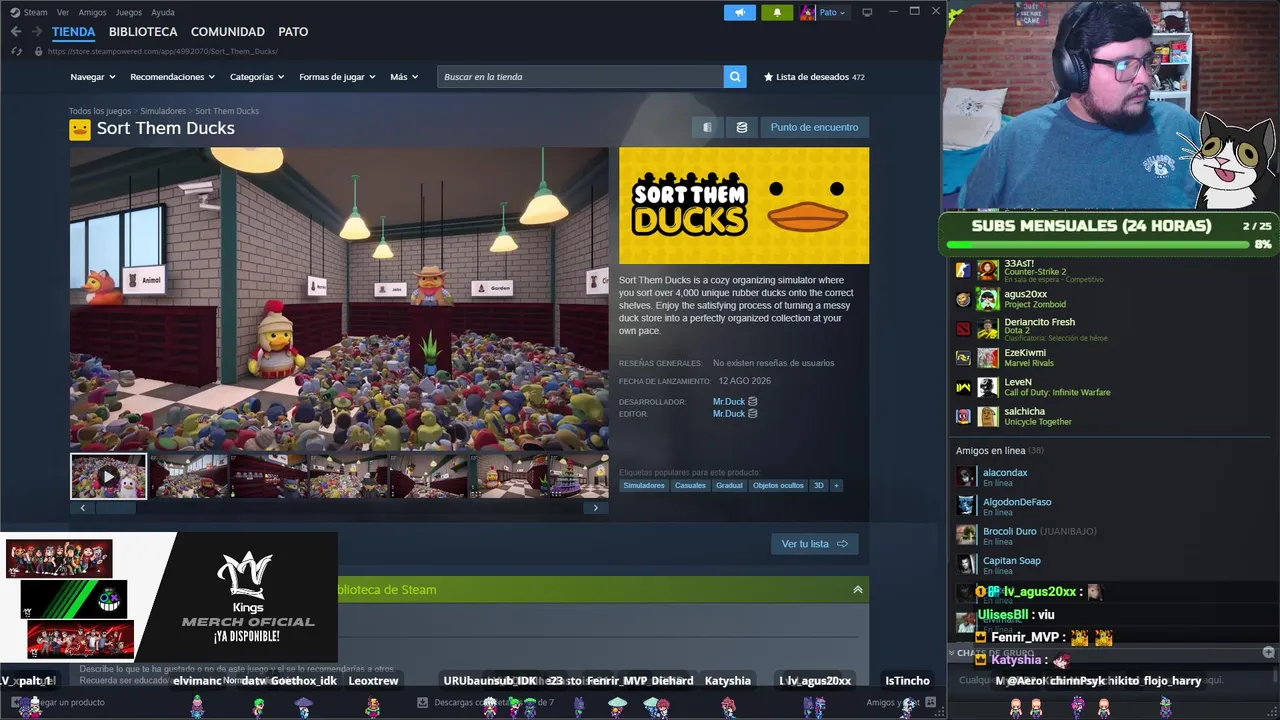Open the Mr.Duck developer link
1280x720 pixels.
[x=729, y=402]
